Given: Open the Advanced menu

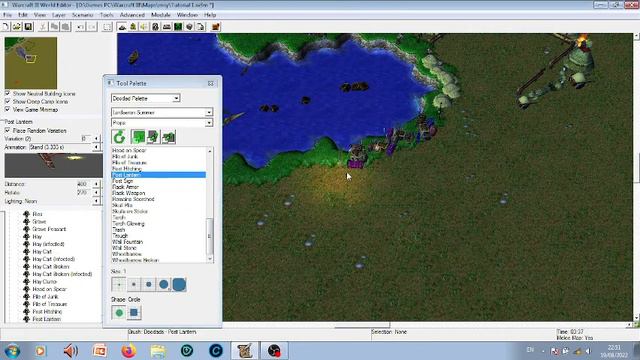Looking at the screenshot, I should coord(132,15).
